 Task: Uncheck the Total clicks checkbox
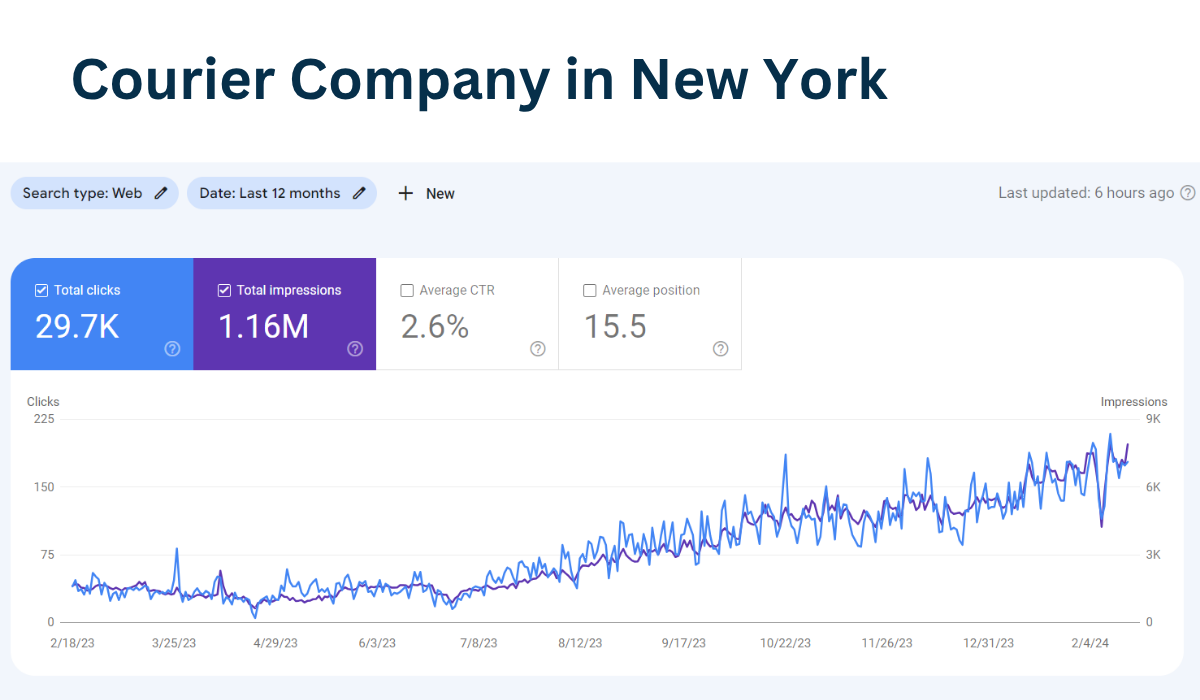coord(41,290)
